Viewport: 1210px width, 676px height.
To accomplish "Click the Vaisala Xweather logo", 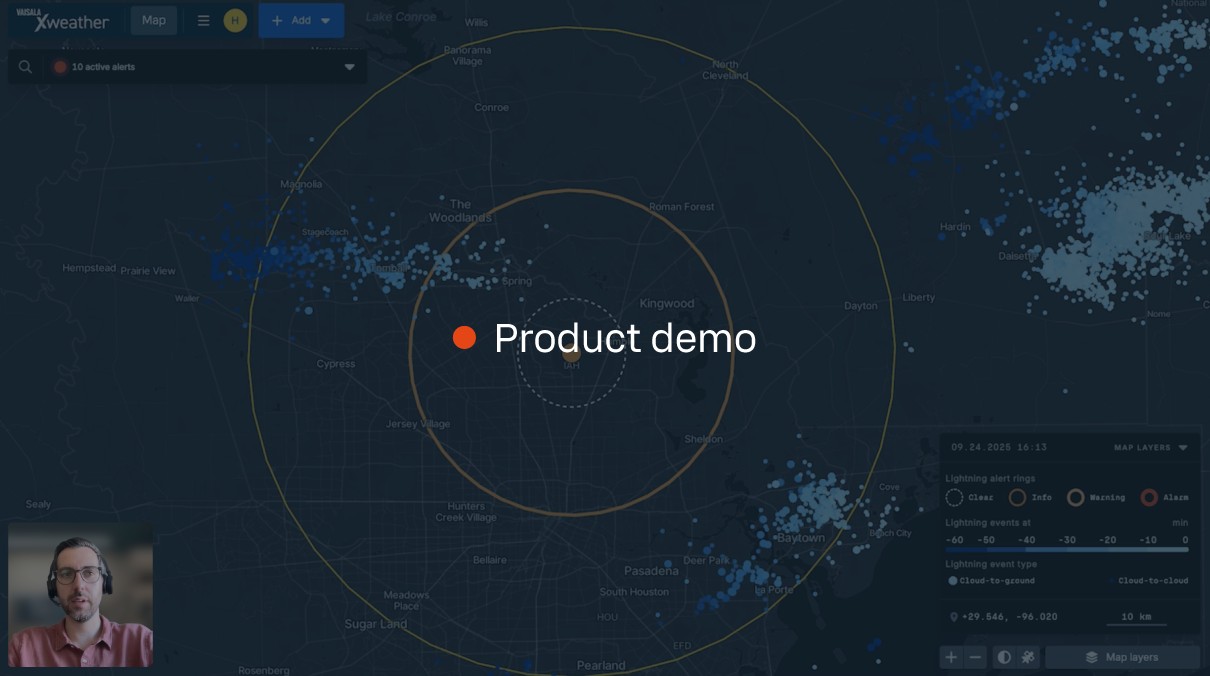I will (63, 20).
